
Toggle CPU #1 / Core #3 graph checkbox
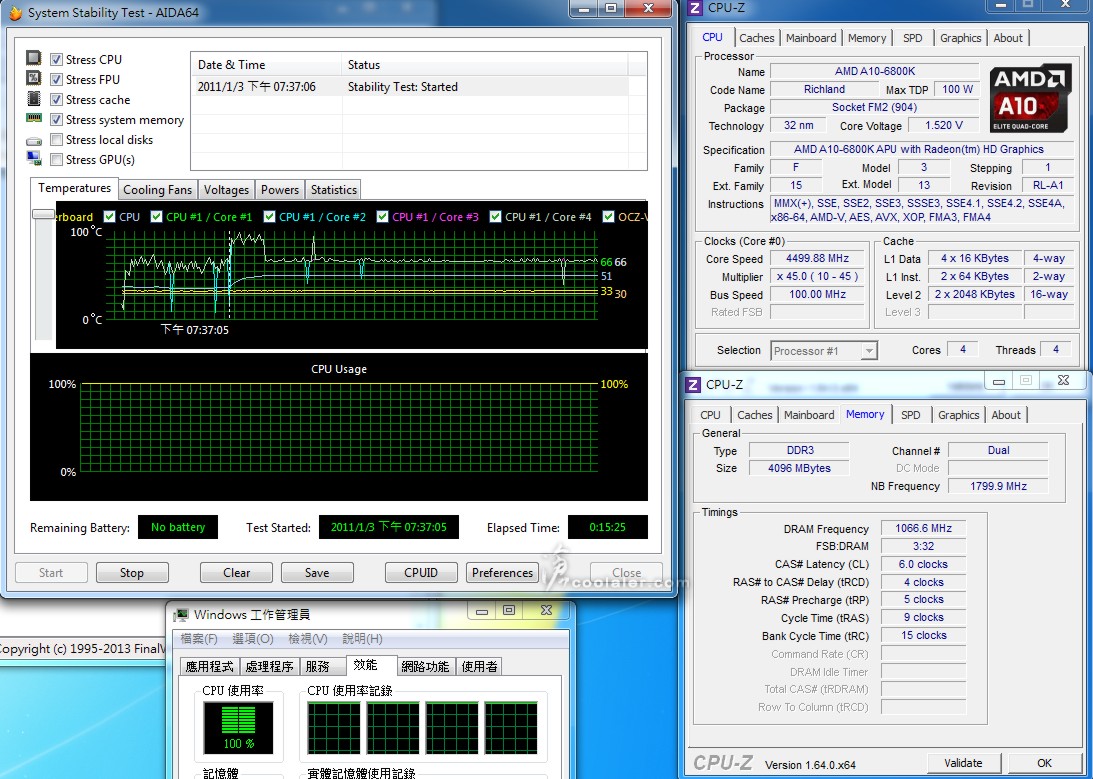382,217
